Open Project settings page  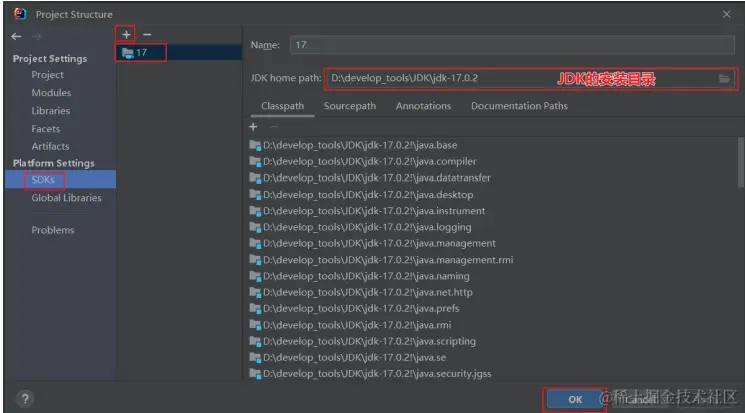48,75
